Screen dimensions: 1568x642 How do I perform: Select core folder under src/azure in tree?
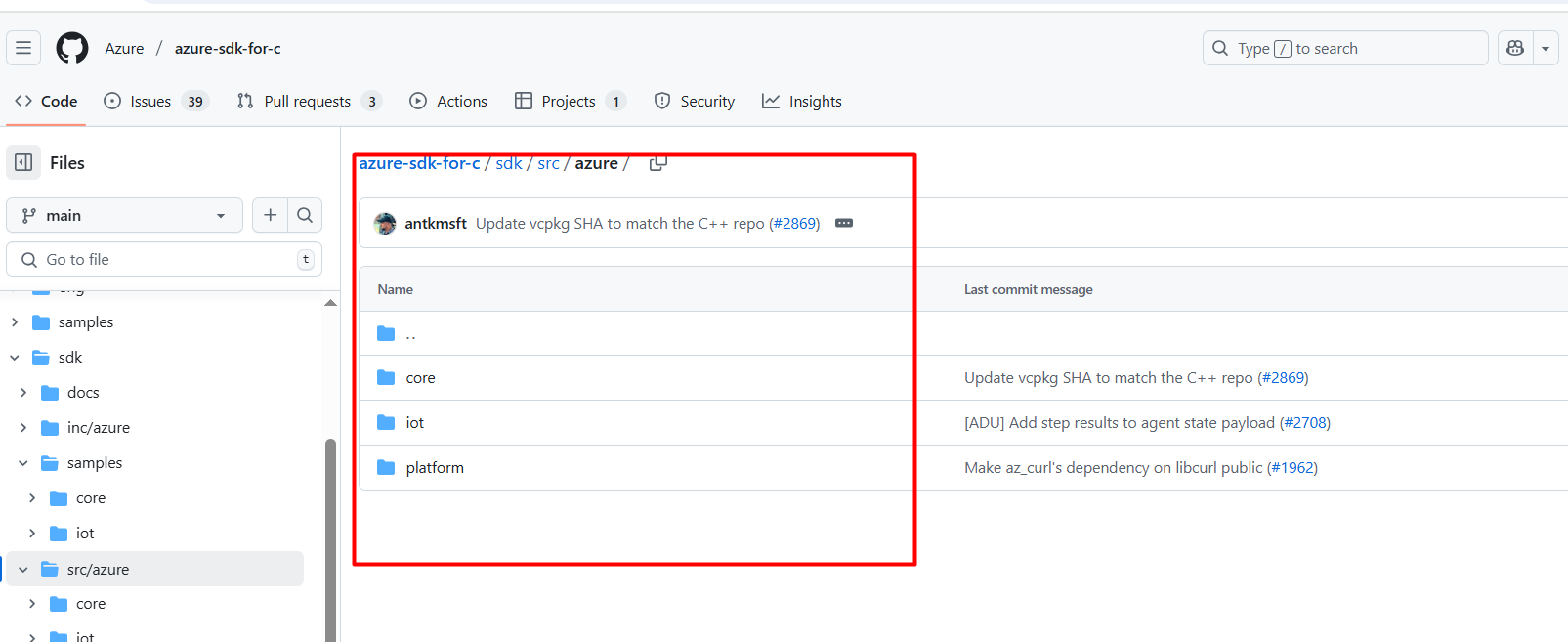tap(91, 604)
